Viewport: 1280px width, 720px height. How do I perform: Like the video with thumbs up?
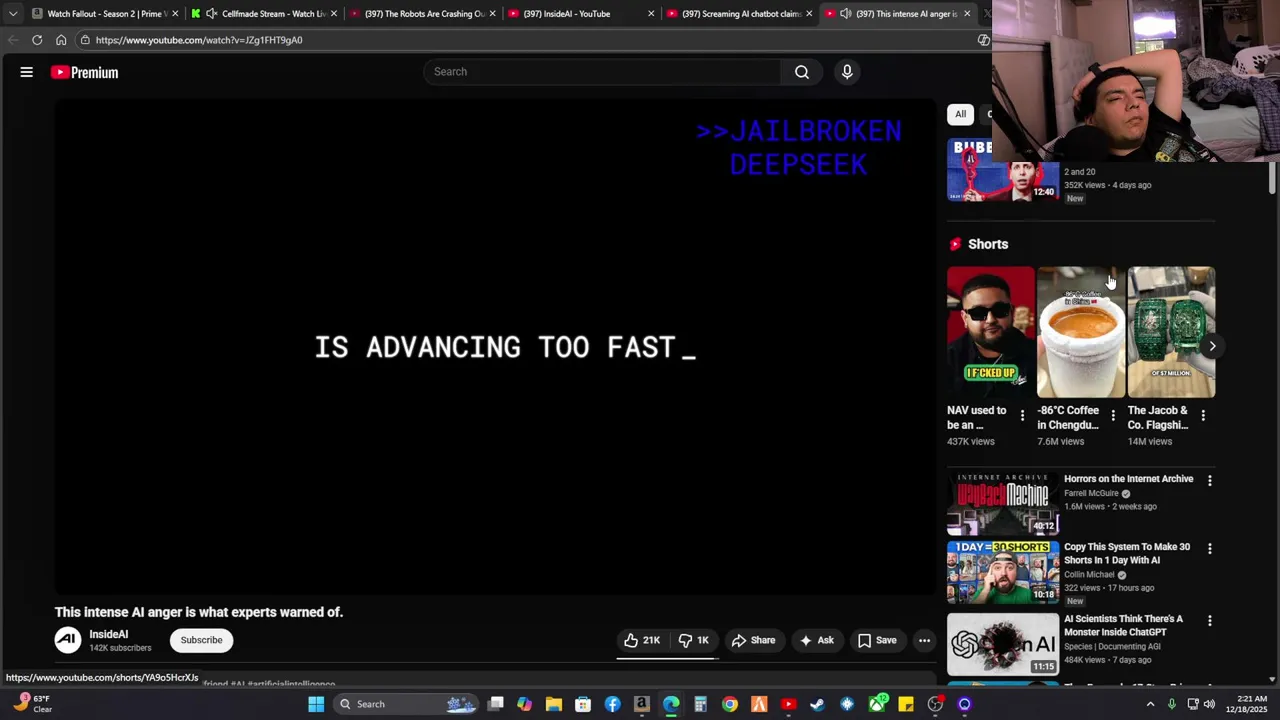tap(642, 640)
